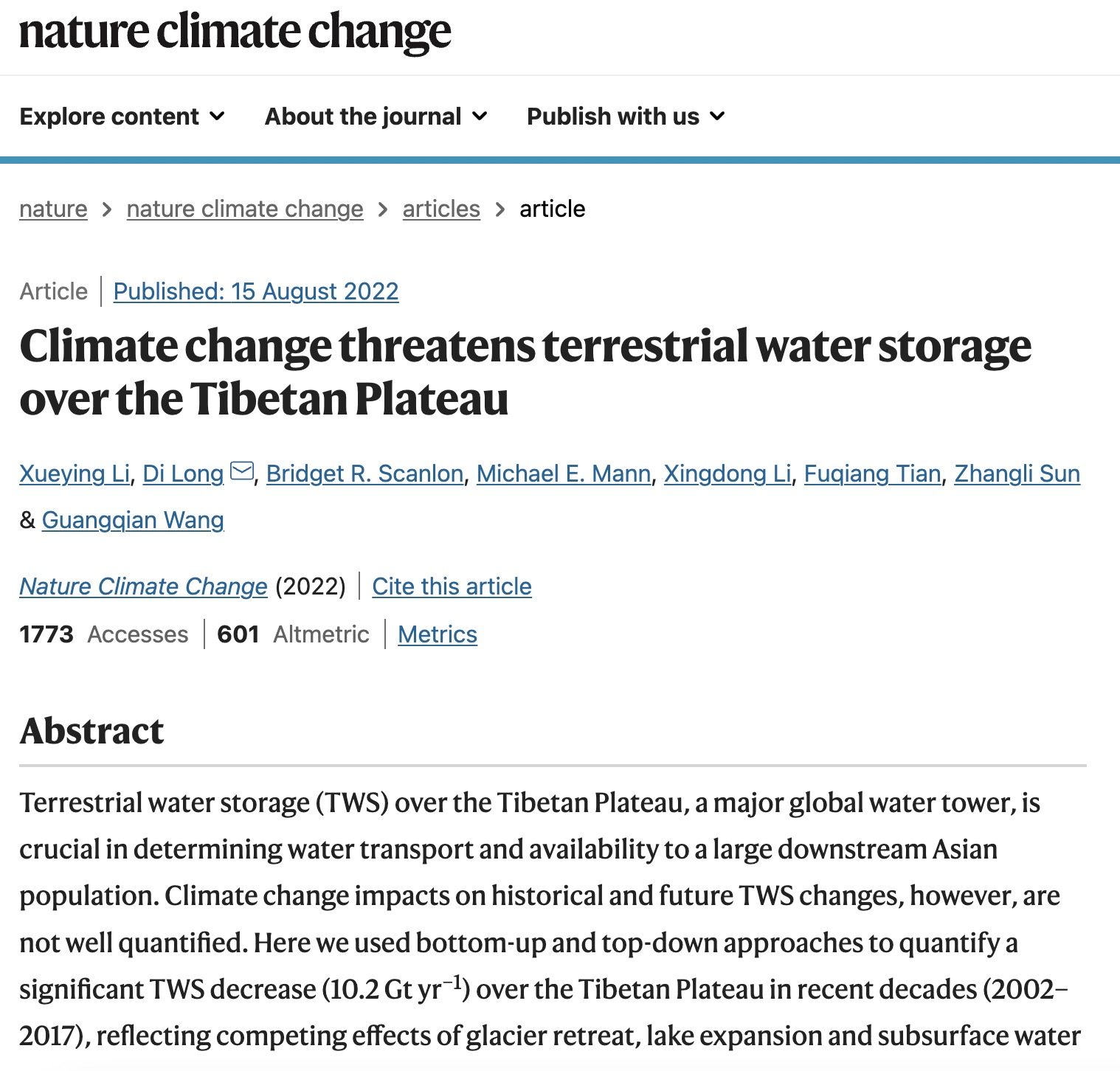Open author profile of Bridget R. Scanlon
The width and height of the screenshot is (1120, 1071).
(x=365, y=474)
